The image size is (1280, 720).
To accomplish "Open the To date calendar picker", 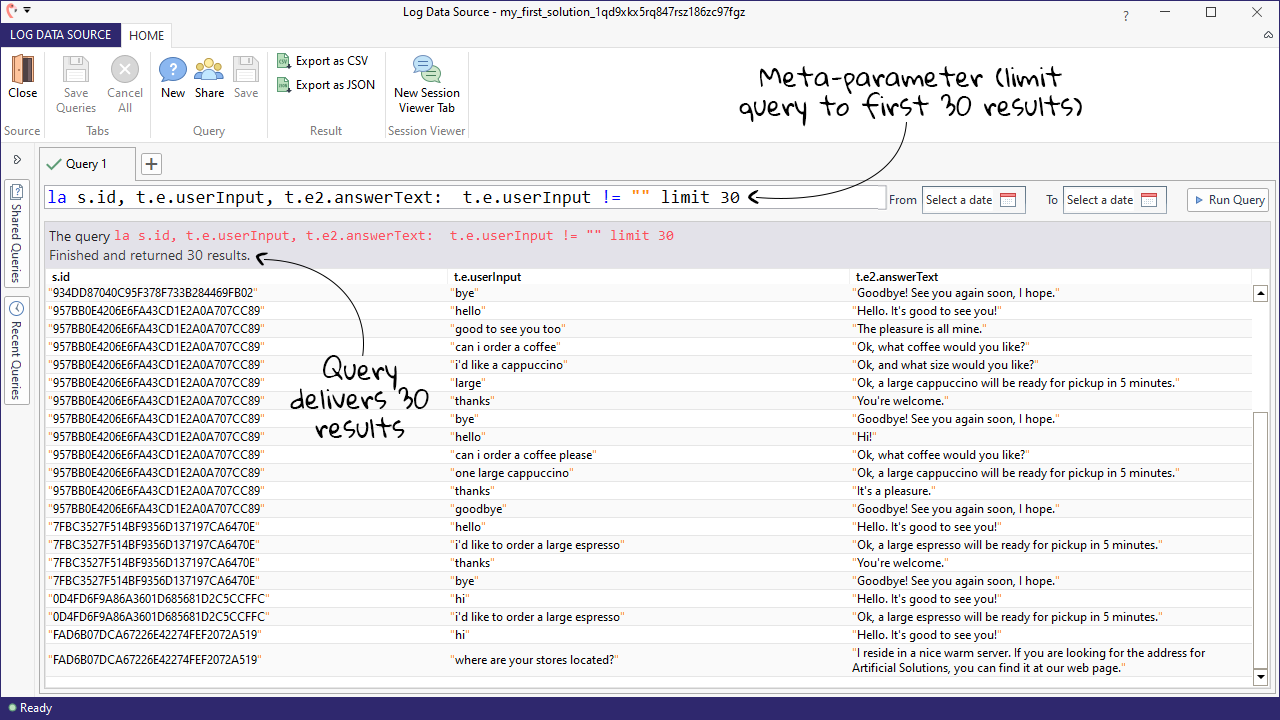I will (1149, 200).
